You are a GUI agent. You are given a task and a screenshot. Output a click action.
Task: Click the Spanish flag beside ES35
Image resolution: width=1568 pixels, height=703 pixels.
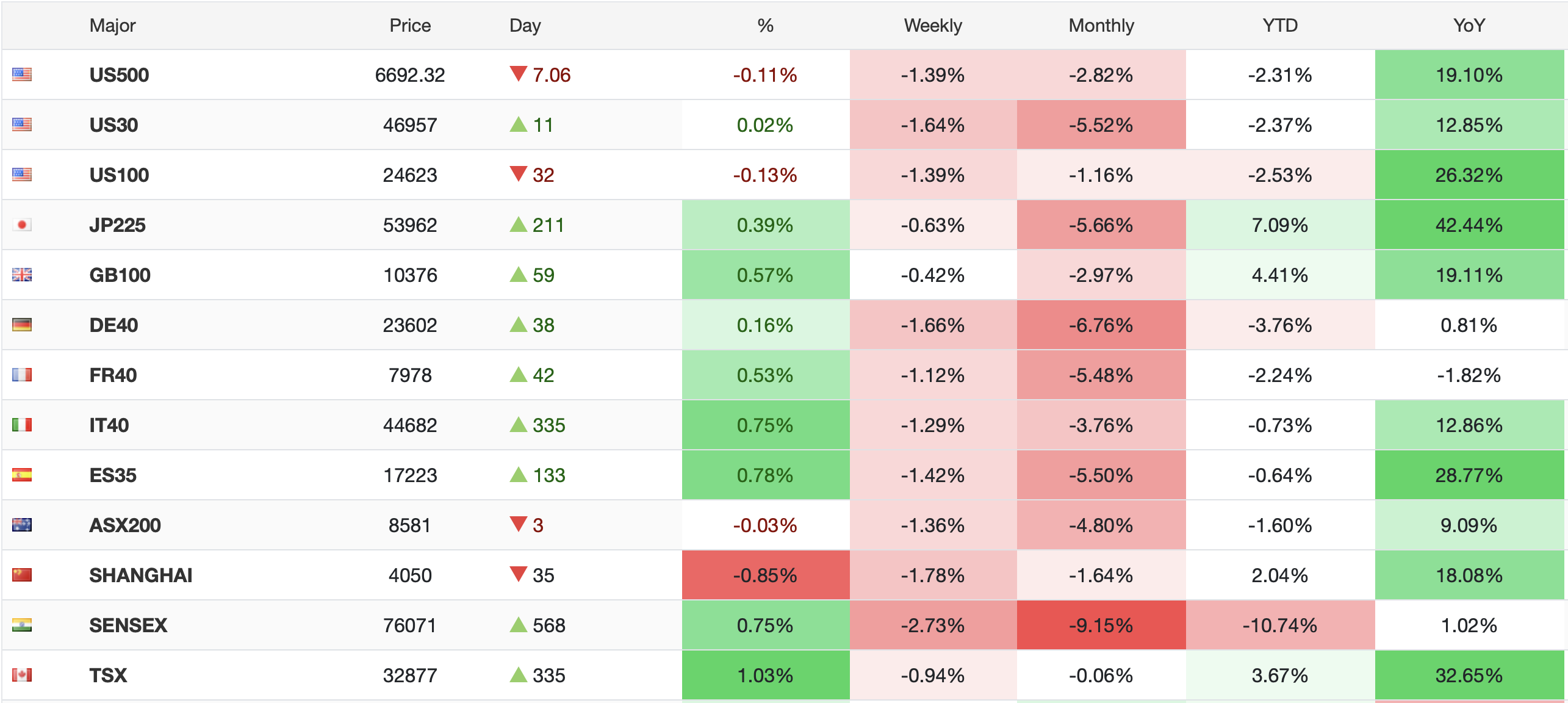coord(22,475)
